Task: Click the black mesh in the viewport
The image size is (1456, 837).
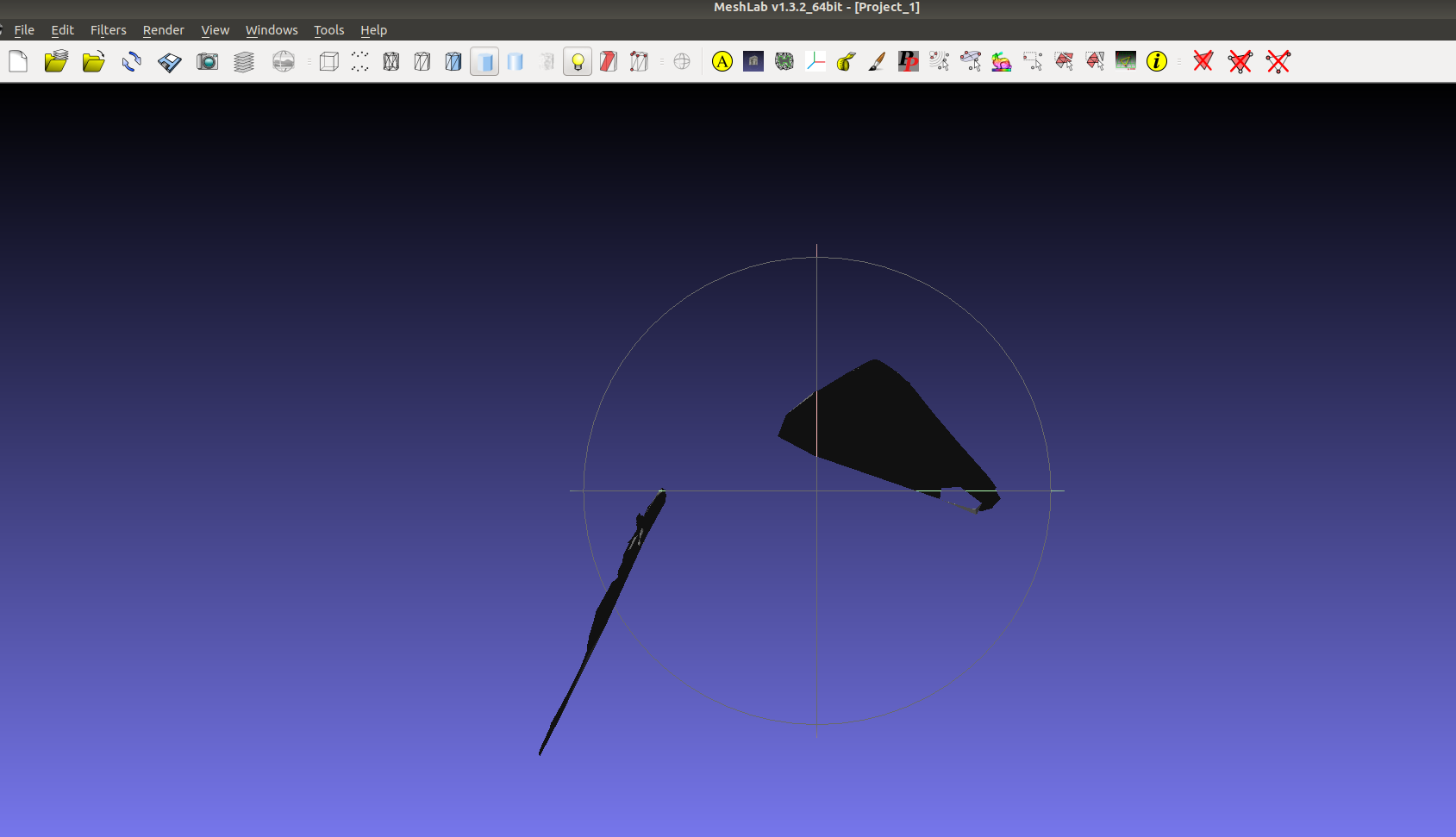Action: click(x=879, y=422)
